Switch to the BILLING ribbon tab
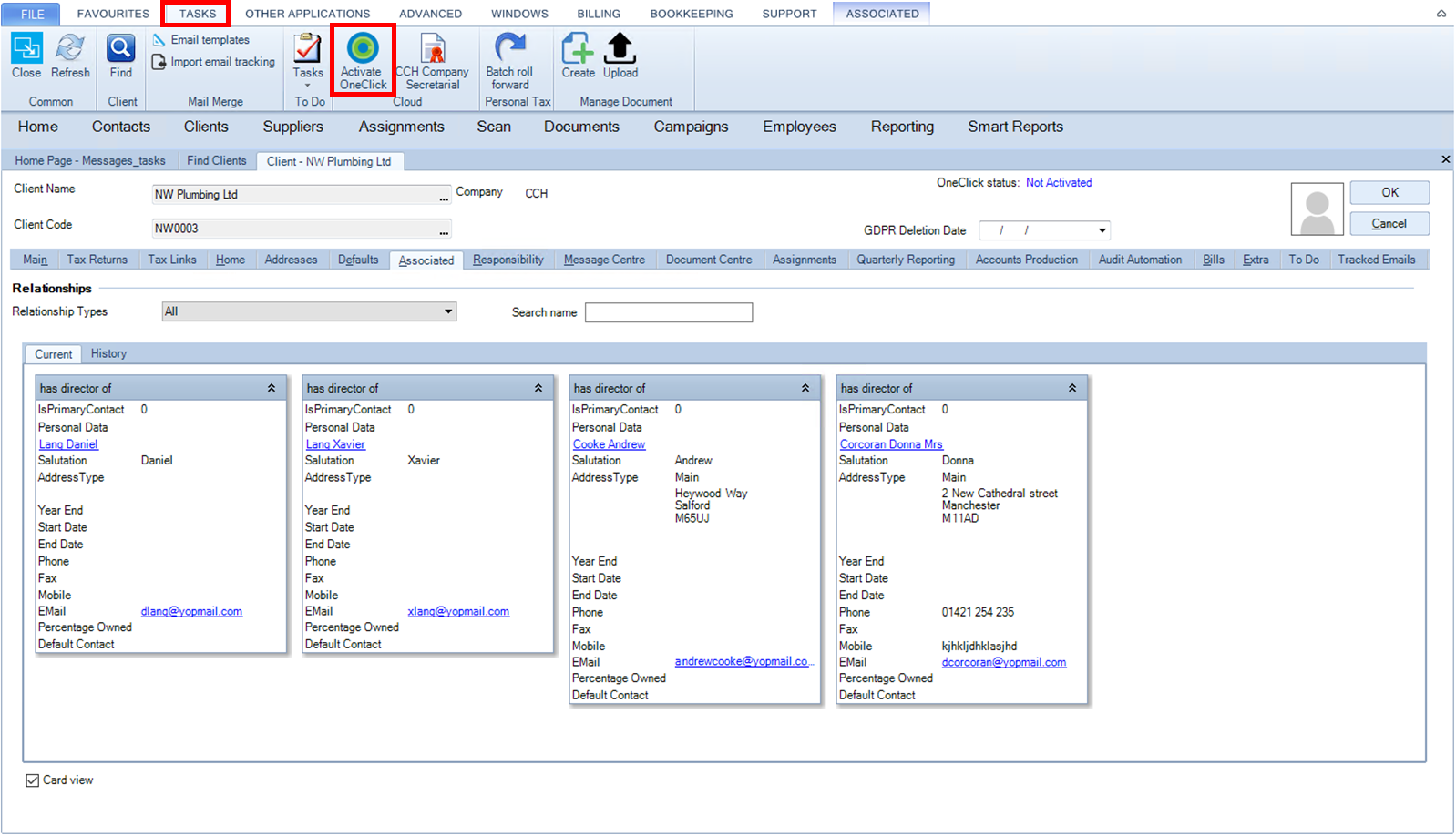The image size is (1456, 836). (x=599, y=14)
